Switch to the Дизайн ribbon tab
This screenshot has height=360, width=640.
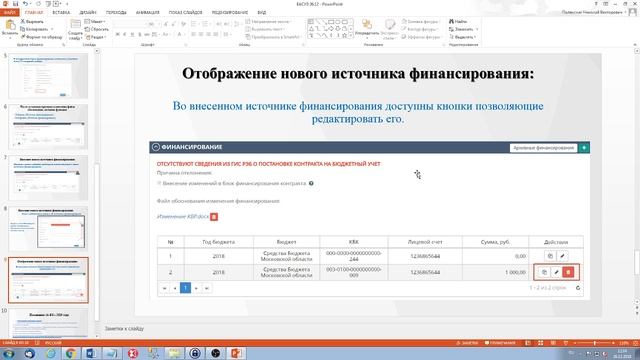[x=88, y=13]
